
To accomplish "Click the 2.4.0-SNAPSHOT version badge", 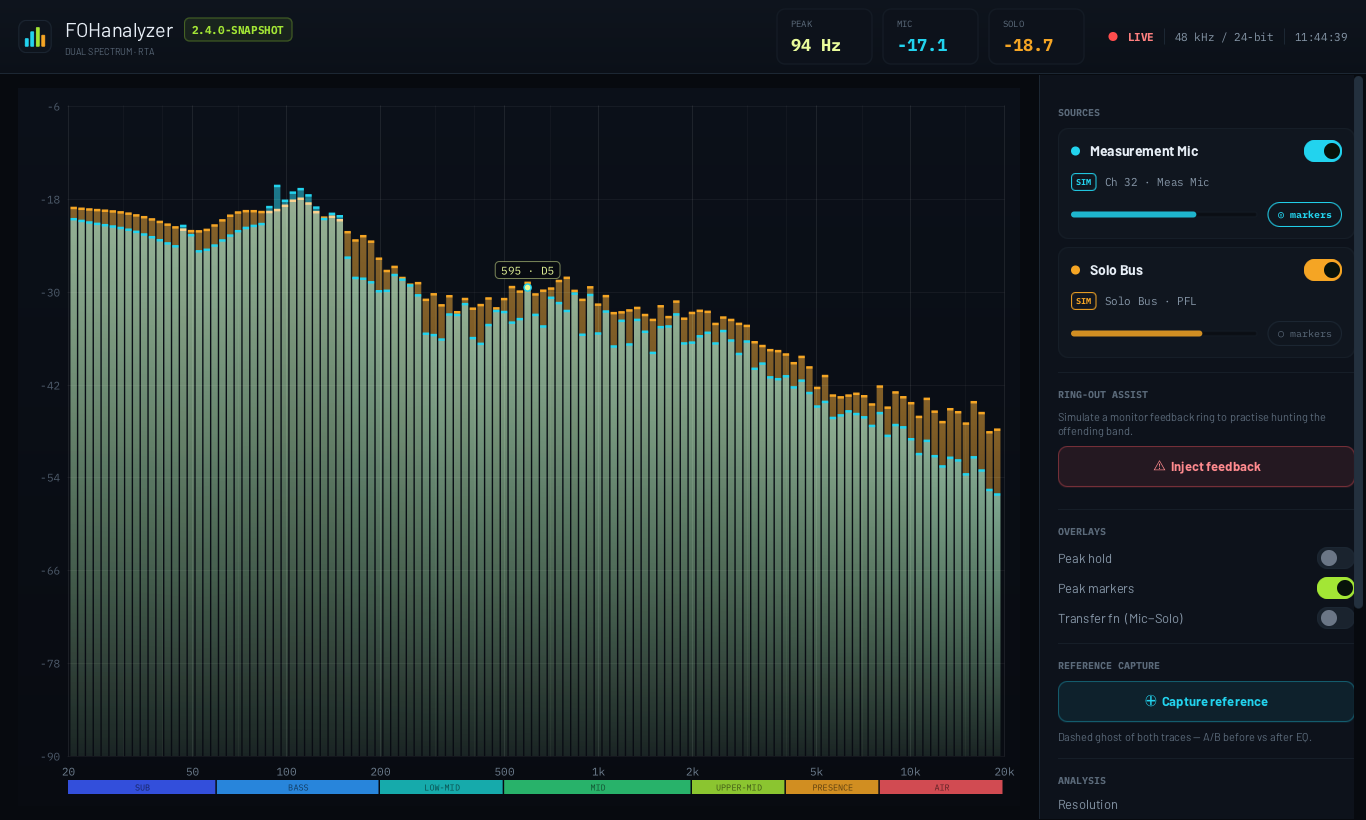I will [238, 30].
